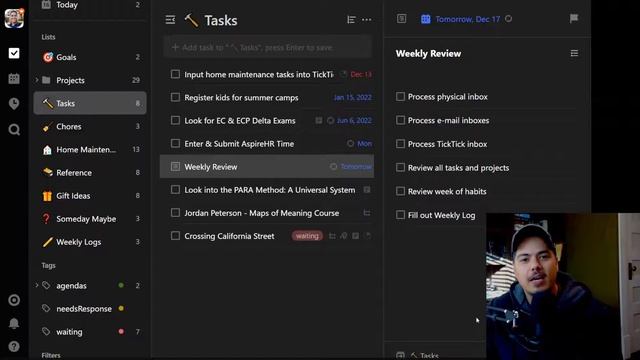
Task: Open the calendar view in left rail
Action: pos(14,78)
